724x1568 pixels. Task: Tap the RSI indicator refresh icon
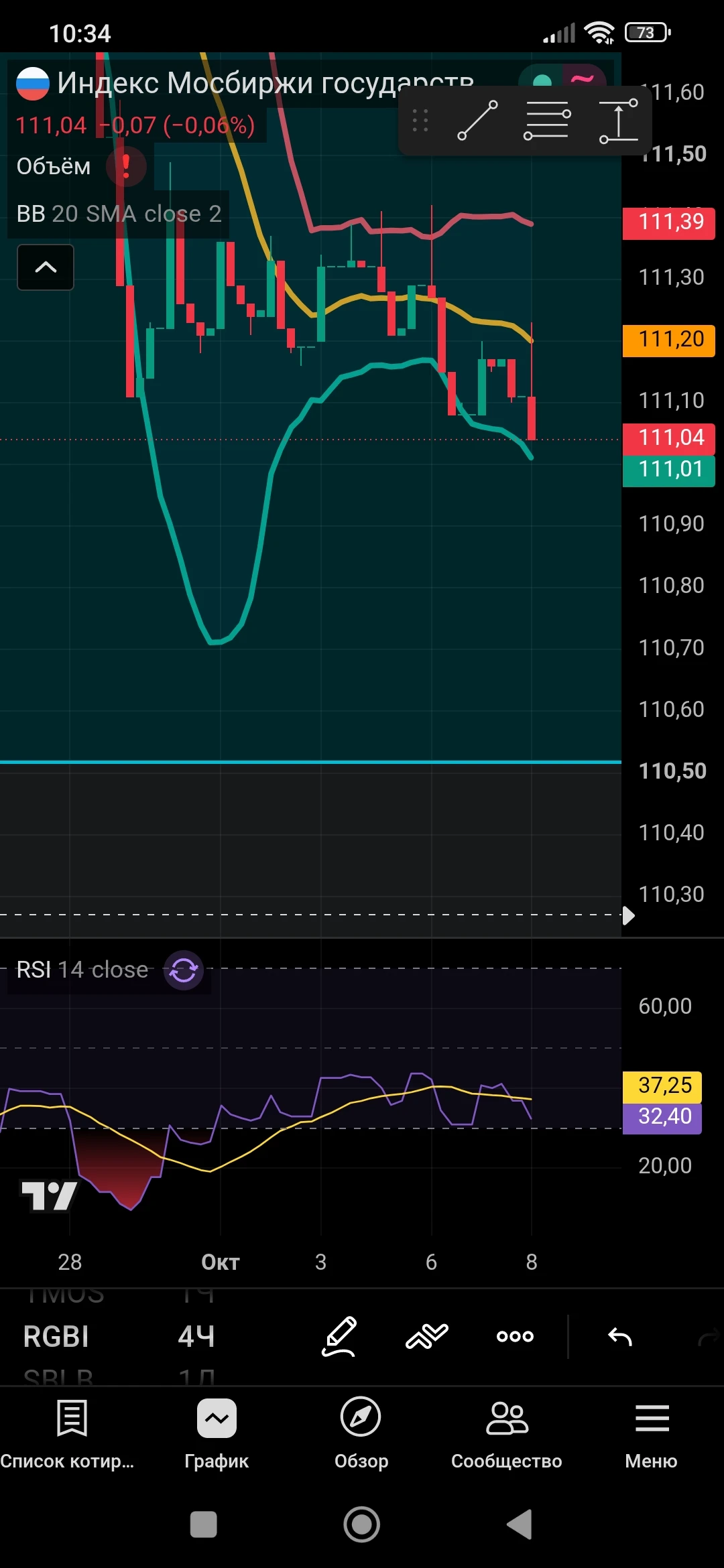pyautogui.click(x=184, y=970)
